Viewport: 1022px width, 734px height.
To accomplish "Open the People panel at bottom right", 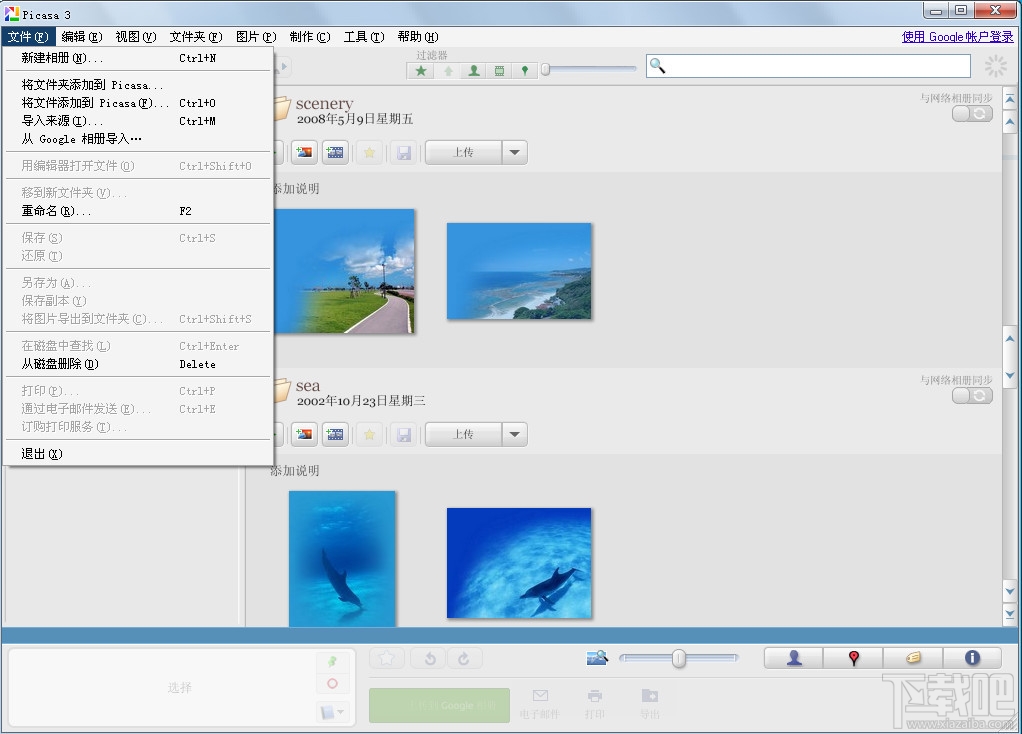I will coord(791,657).
